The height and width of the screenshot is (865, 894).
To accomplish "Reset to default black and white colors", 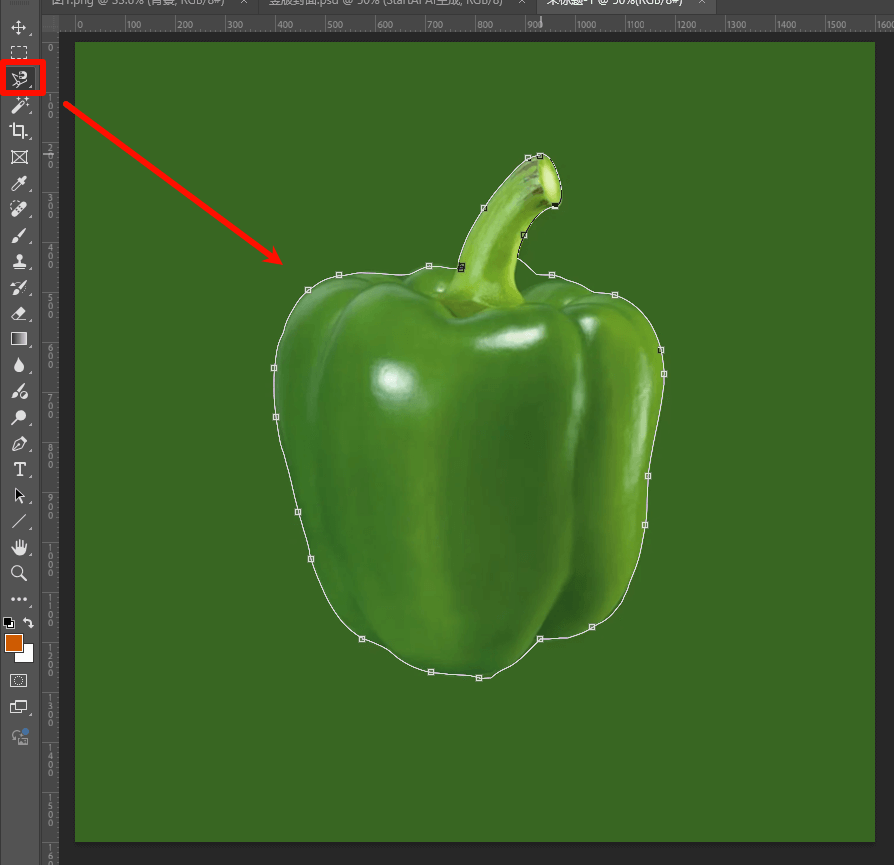I will 9,622.
